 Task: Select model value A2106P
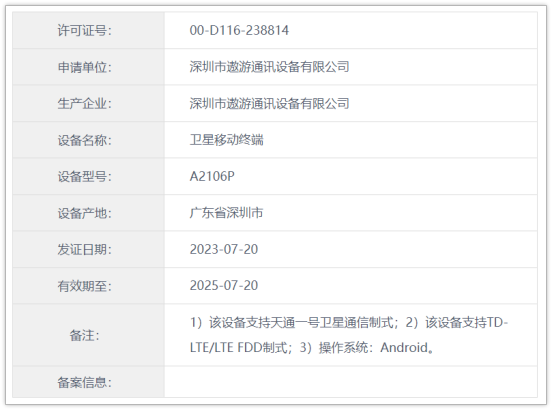212,176
